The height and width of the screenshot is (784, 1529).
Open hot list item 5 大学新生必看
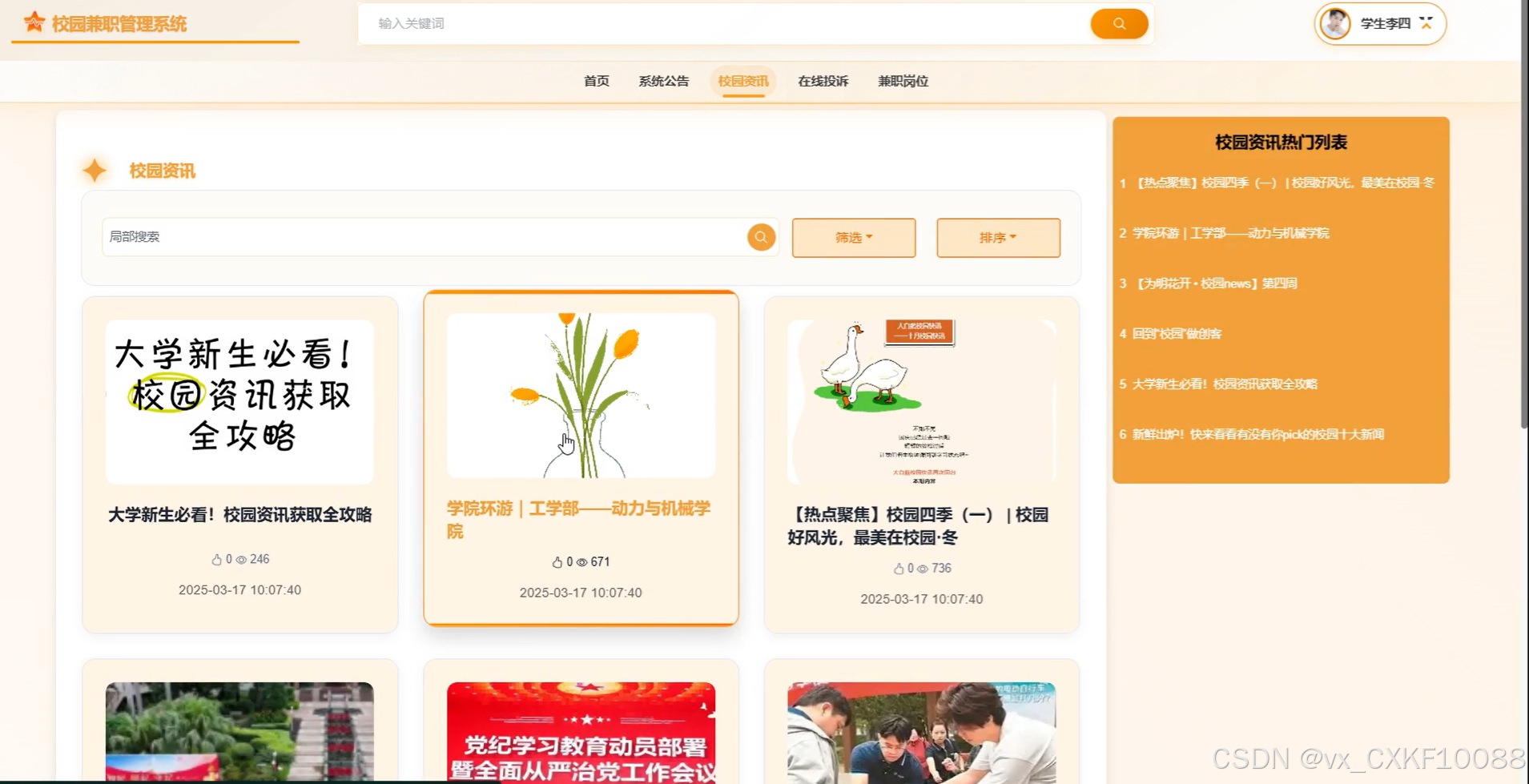pos(1218,384)
